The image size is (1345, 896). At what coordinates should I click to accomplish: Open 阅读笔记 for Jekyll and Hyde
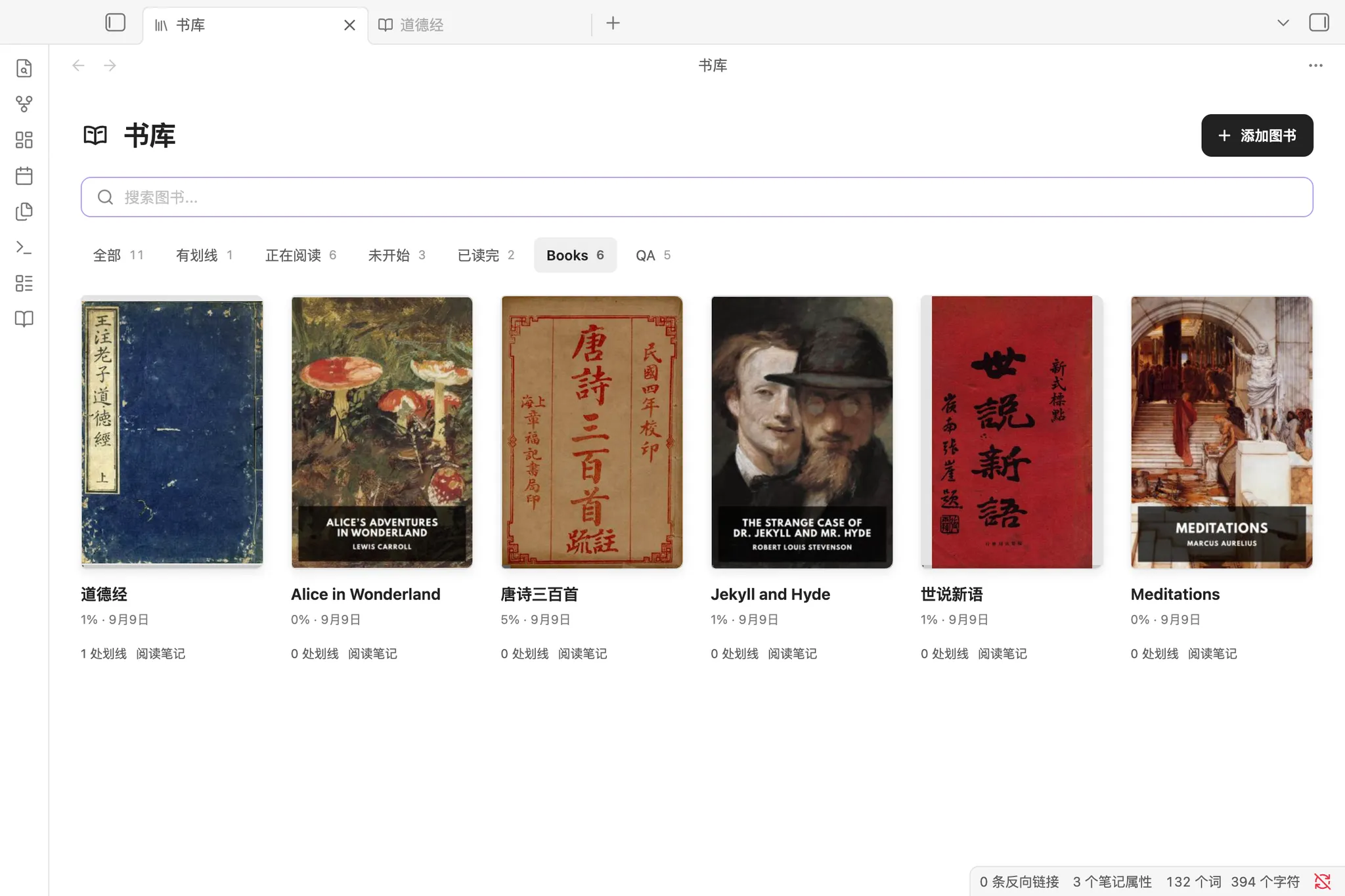(x=793, y=654)
